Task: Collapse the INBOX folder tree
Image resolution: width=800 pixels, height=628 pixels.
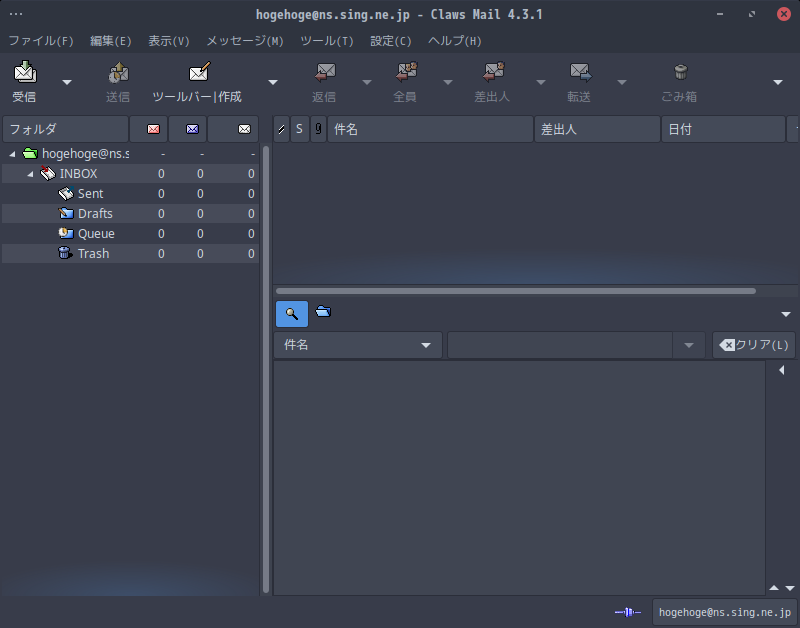Action: pyautogui.click(x=29, y=173)
